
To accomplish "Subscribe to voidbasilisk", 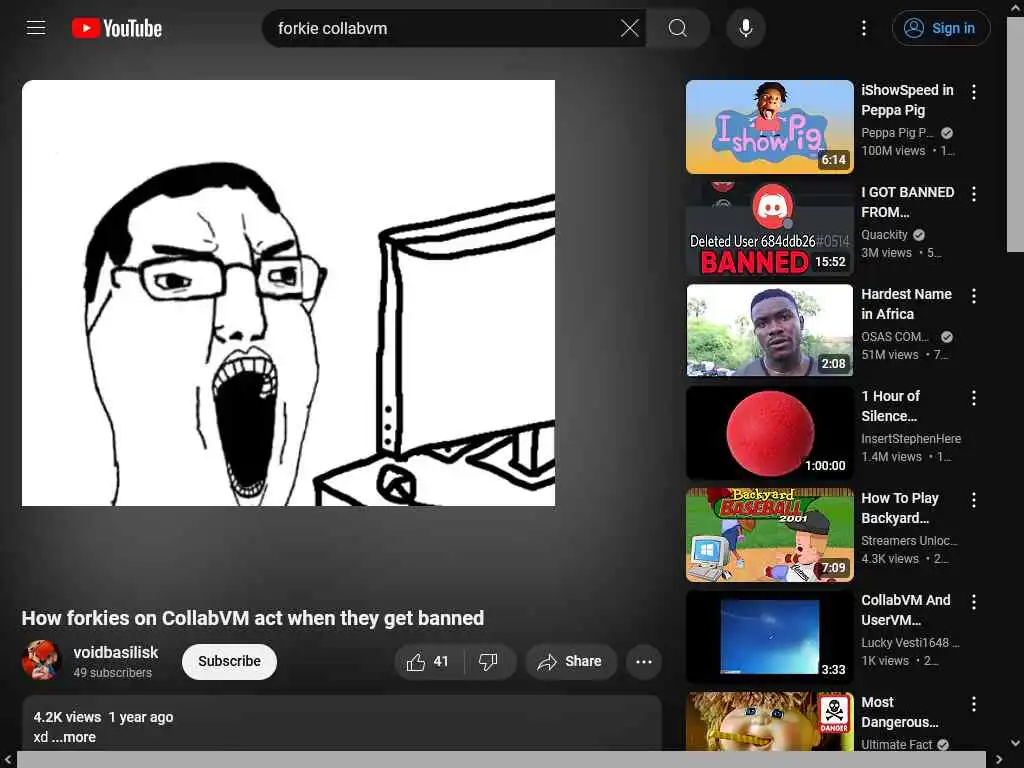I will pos(229,662).
